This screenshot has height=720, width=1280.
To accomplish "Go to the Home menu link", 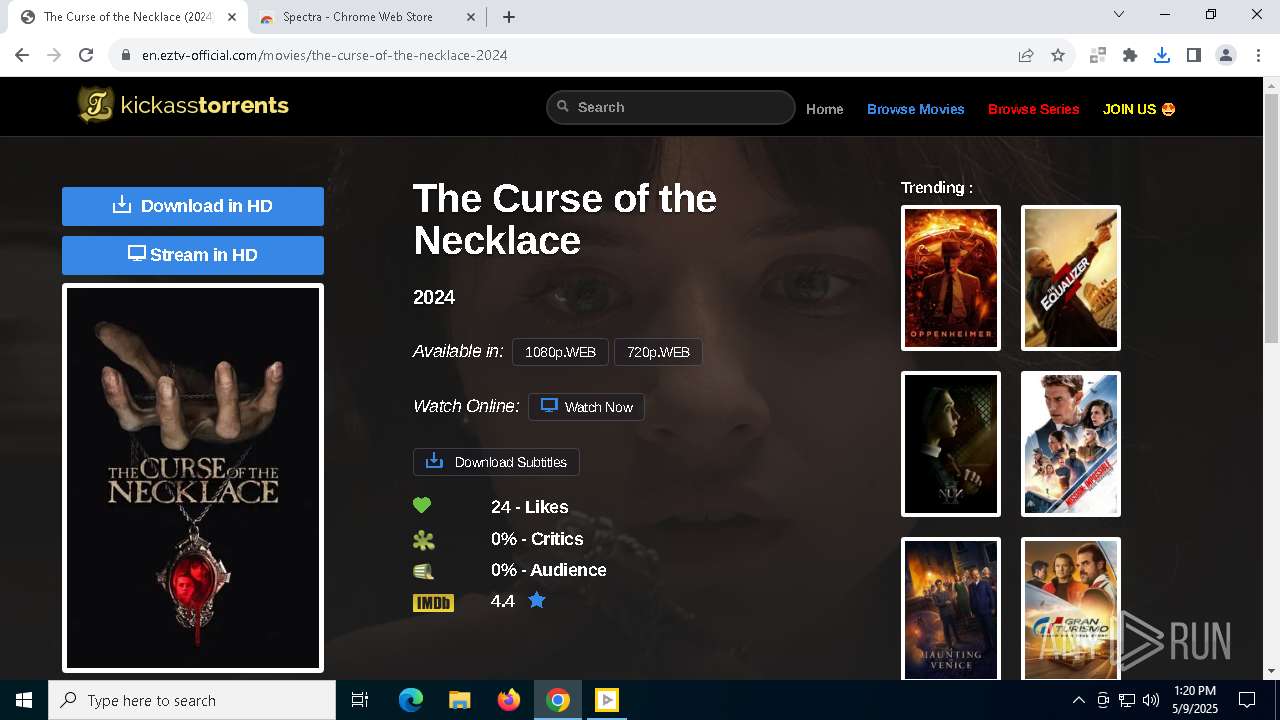I will pos(825,109).
